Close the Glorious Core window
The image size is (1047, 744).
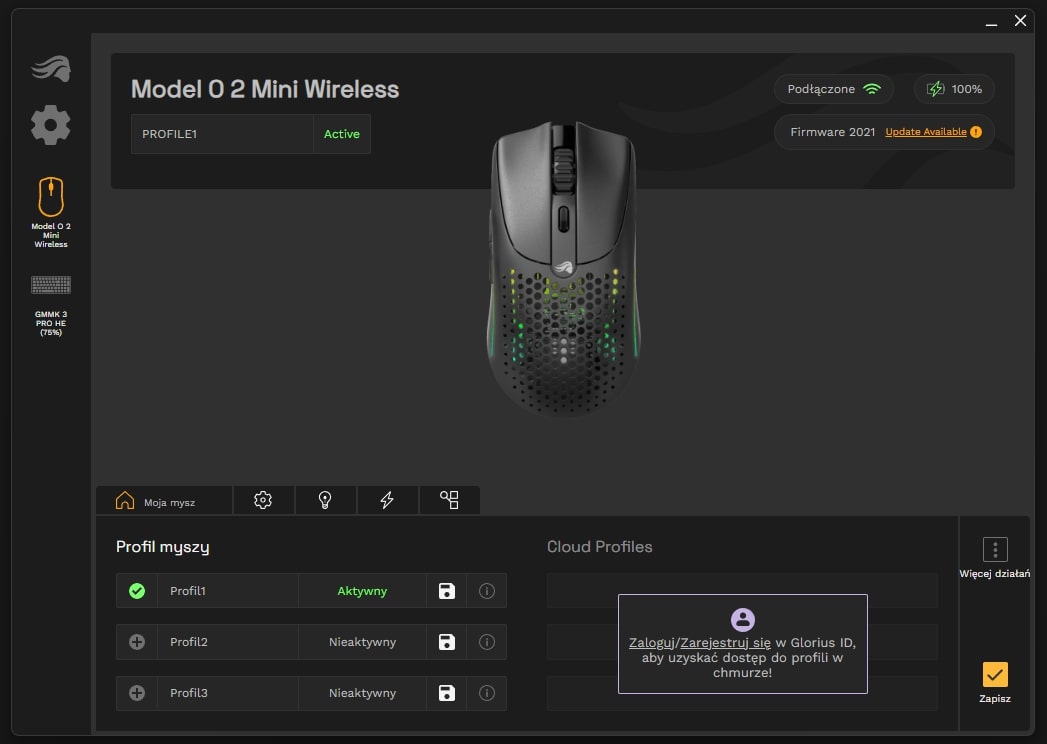coord(1020,21)
